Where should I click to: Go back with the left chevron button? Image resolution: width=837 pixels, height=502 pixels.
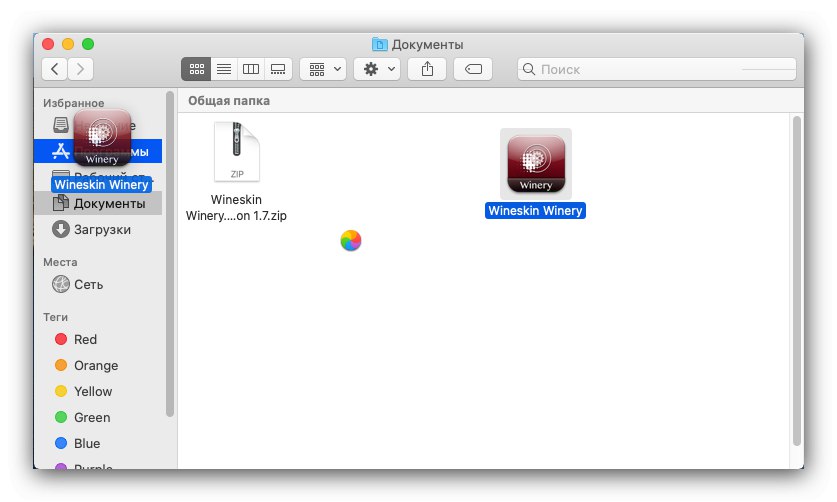(54, 69)
